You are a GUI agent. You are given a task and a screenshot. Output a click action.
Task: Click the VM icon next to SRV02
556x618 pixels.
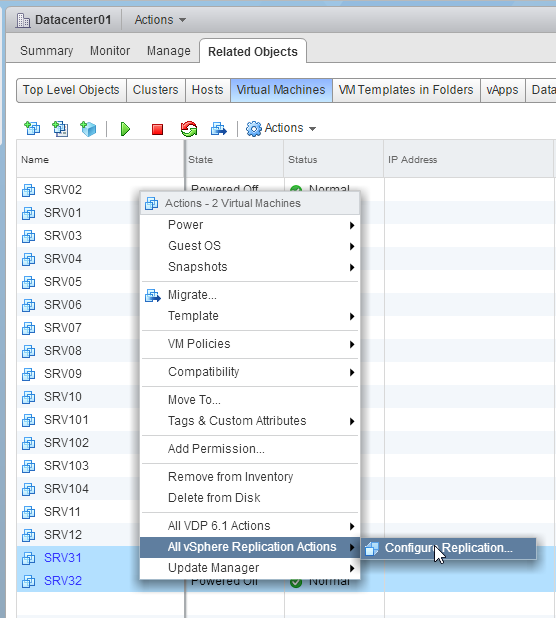point(28,190)
